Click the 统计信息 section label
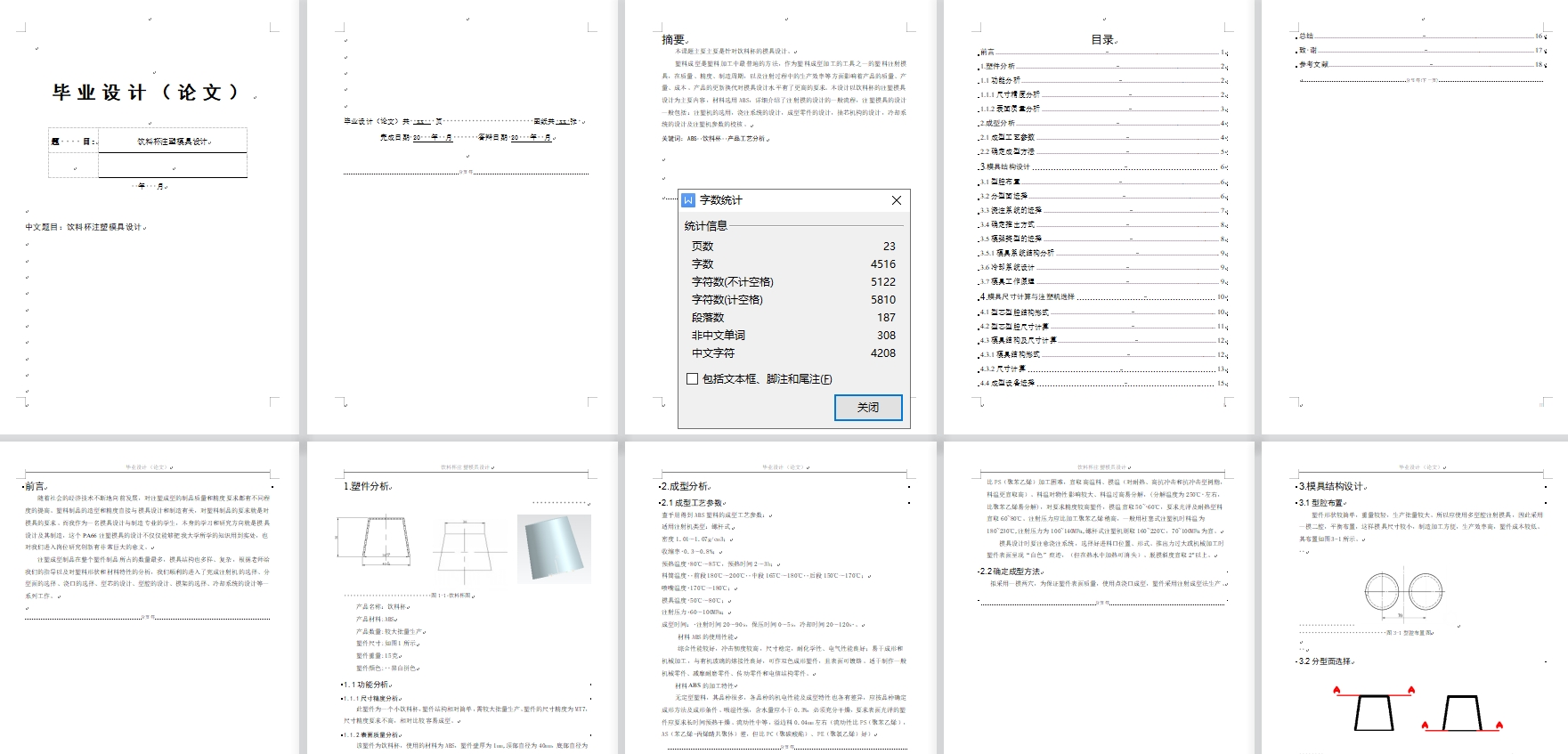Image resolution: width=1568 pixels, height=754 pixels. [x=705, y=226]
